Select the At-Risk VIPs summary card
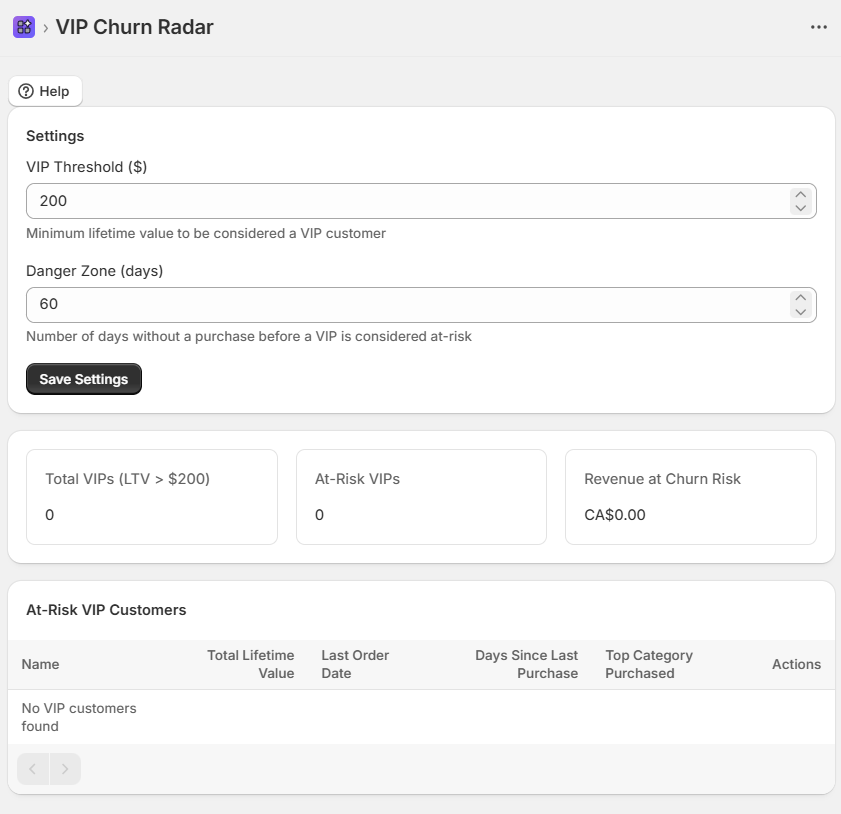The image size is (841, 814). [x=421, y=497]
